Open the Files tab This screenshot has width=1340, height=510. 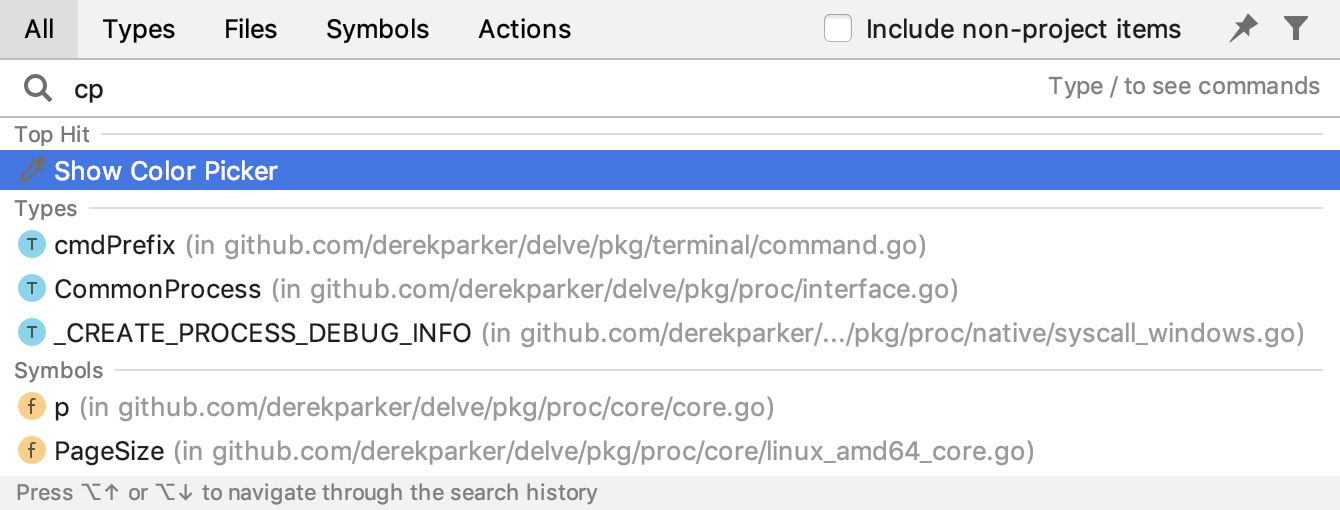point(251,29)
